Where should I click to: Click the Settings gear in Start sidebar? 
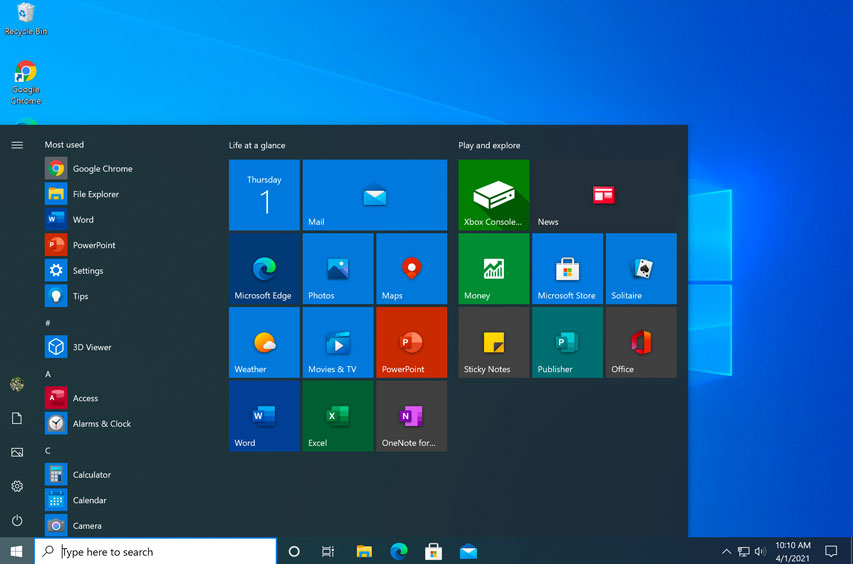pyautogui.click(x=17, y=486)
